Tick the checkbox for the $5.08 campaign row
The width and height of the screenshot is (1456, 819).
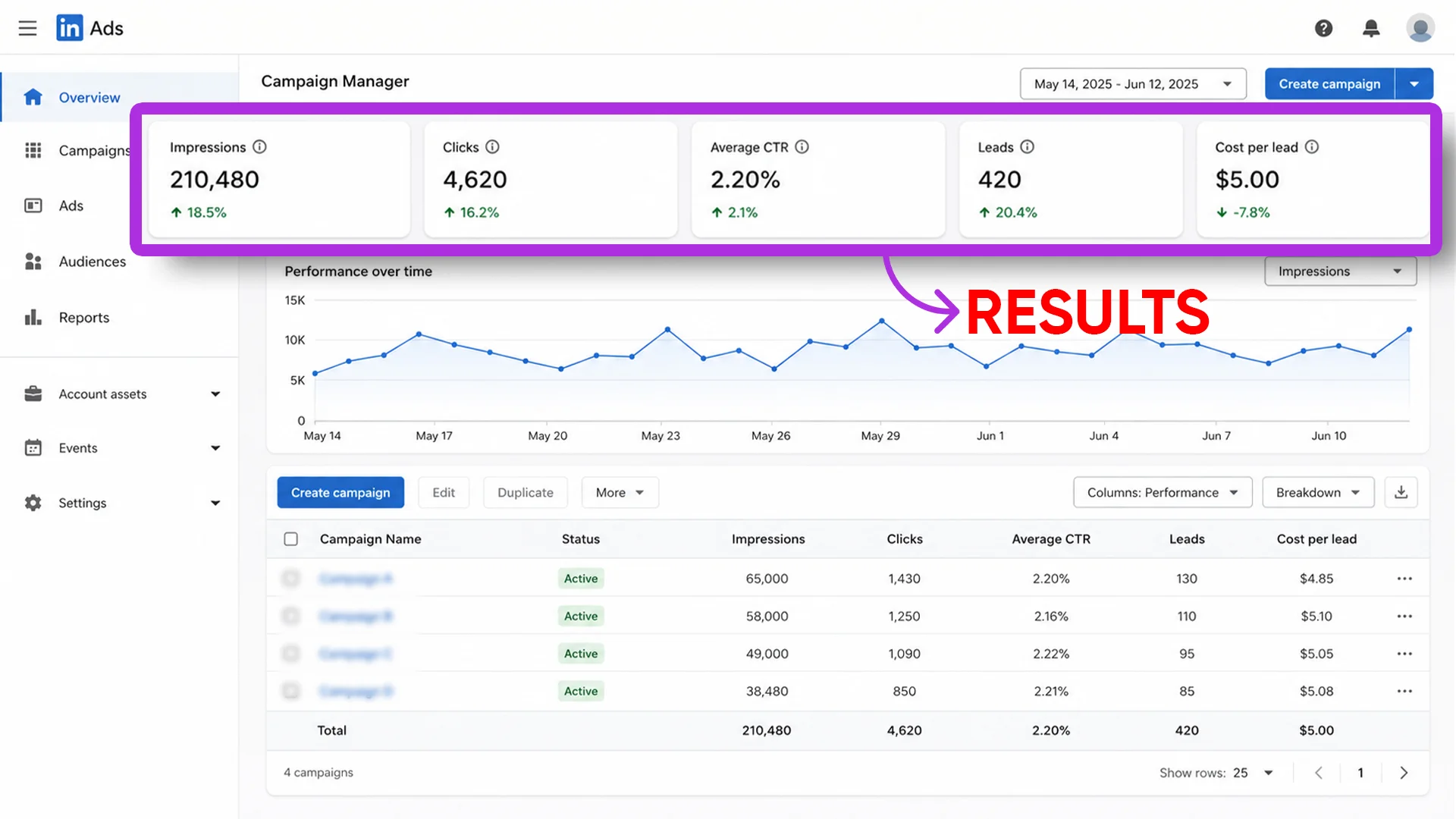pyautogui.click(x=290, y=691)
